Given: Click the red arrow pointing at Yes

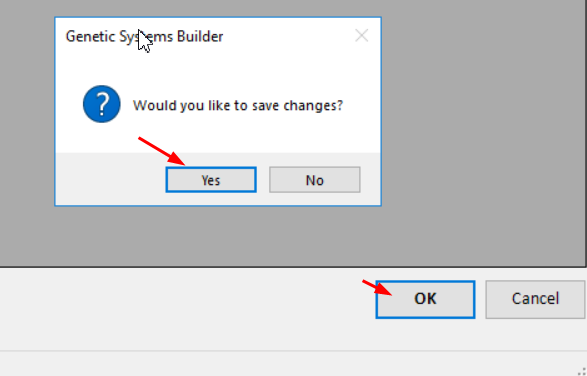Looking at the screenshot, I should click(x=162, y=151).
